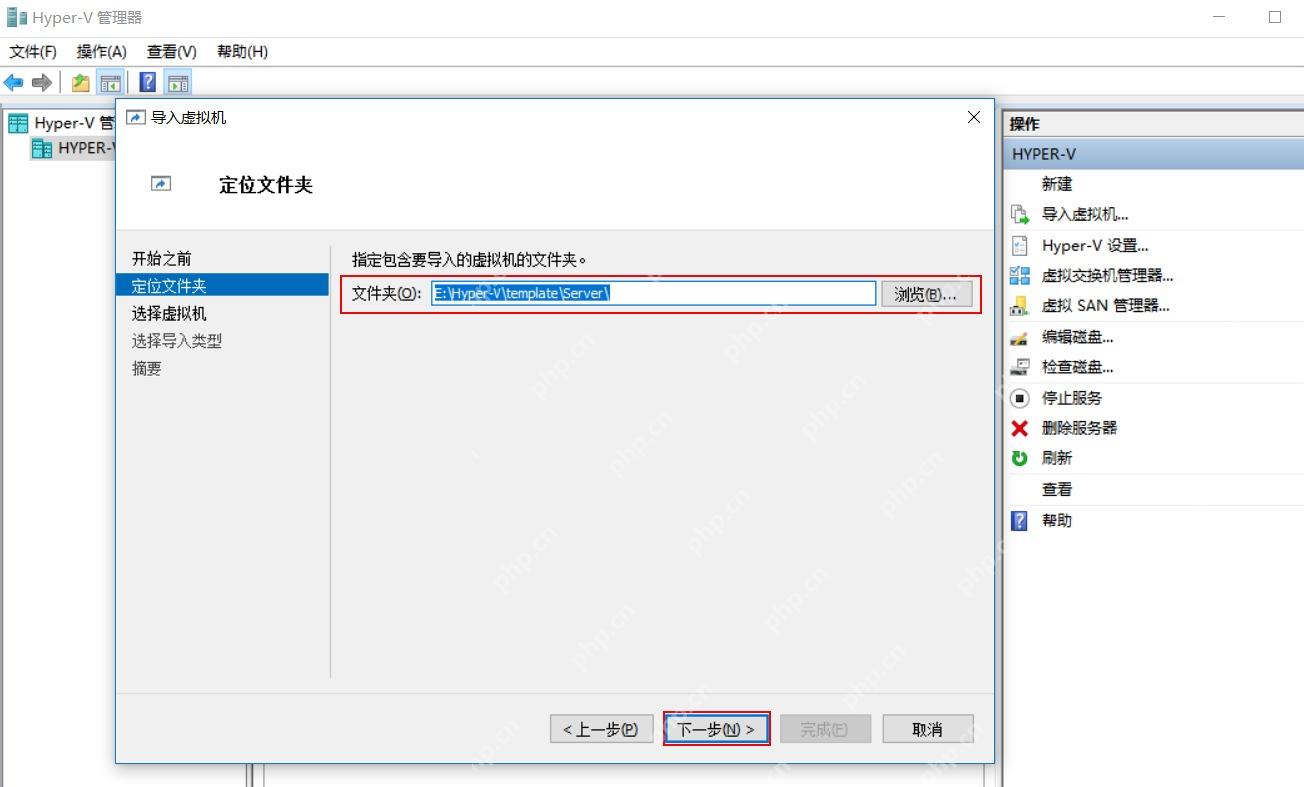Click the 编辑磁盘... icon

1020,337
